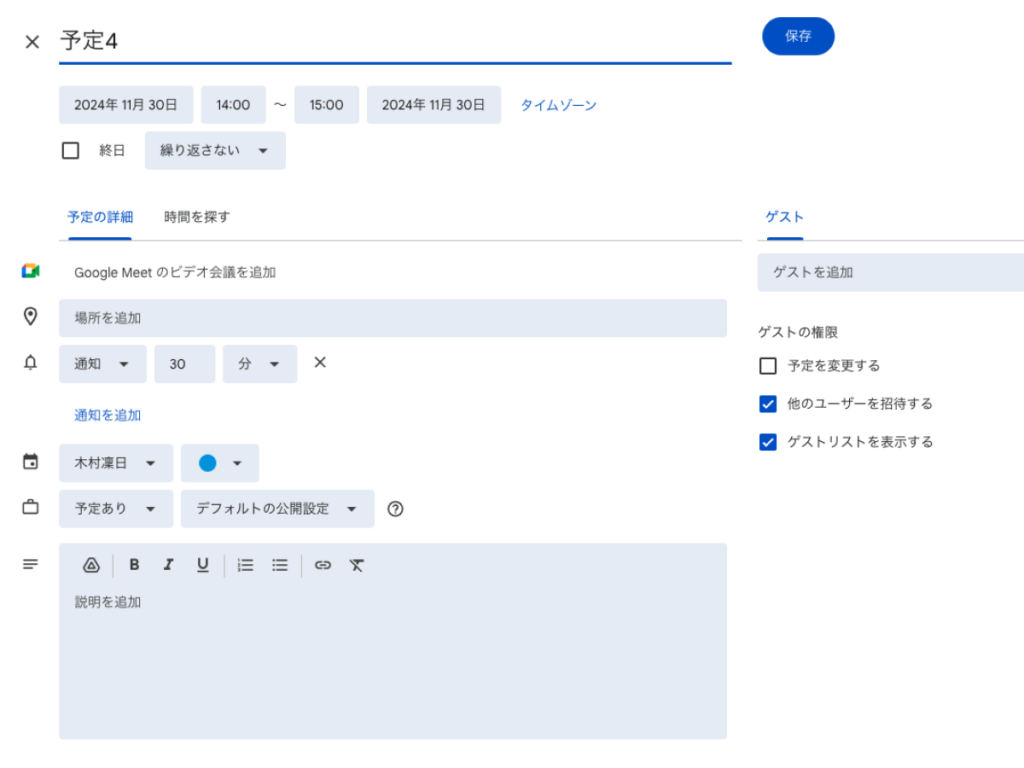Viewport: 1024px width, 768px height.
Task: Insert a bulleted list in the description
Action: (x=279, y=565)
